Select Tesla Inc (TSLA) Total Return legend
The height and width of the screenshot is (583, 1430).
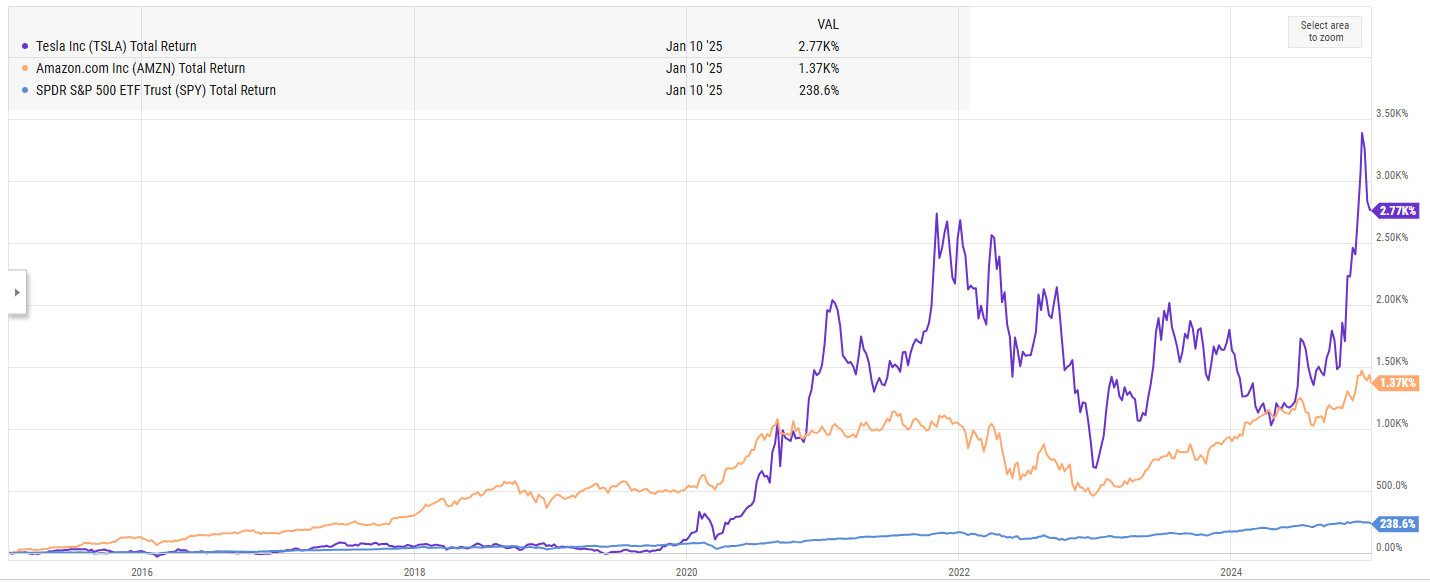click(x=115, y=46)
